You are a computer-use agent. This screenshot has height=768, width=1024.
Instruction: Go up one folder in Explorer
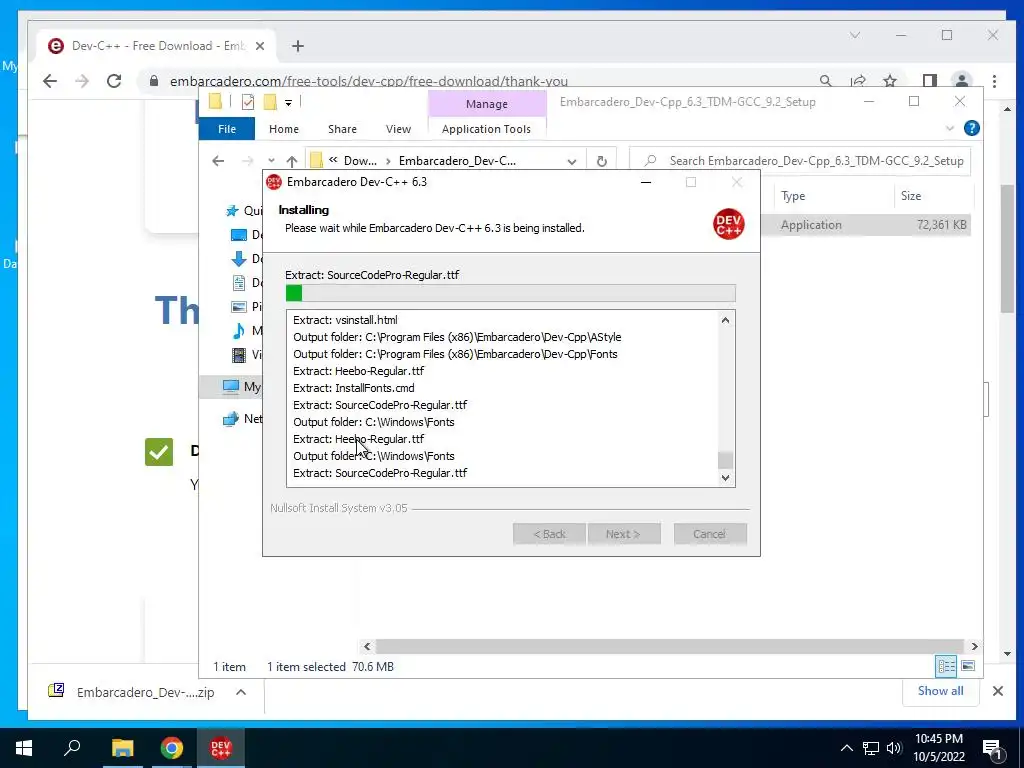pos(292,161)
